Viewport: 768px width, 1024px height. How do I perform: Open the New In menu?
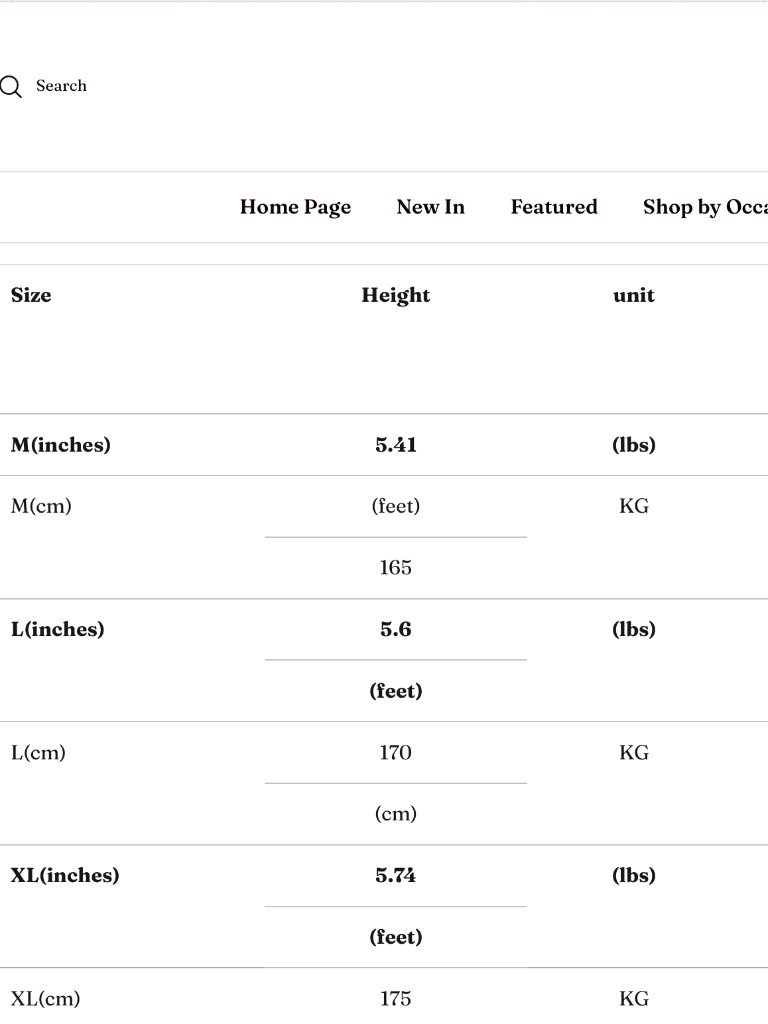[x=430, y=207]
